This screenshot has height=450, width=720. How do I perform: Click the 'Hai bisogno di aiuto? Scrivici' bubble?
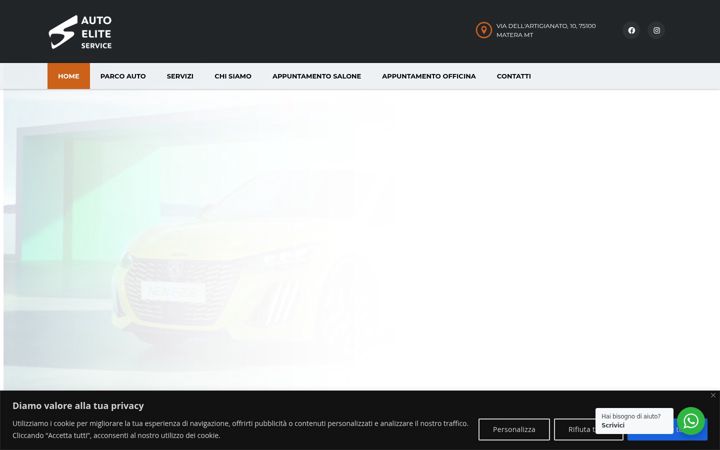point(634,421)
